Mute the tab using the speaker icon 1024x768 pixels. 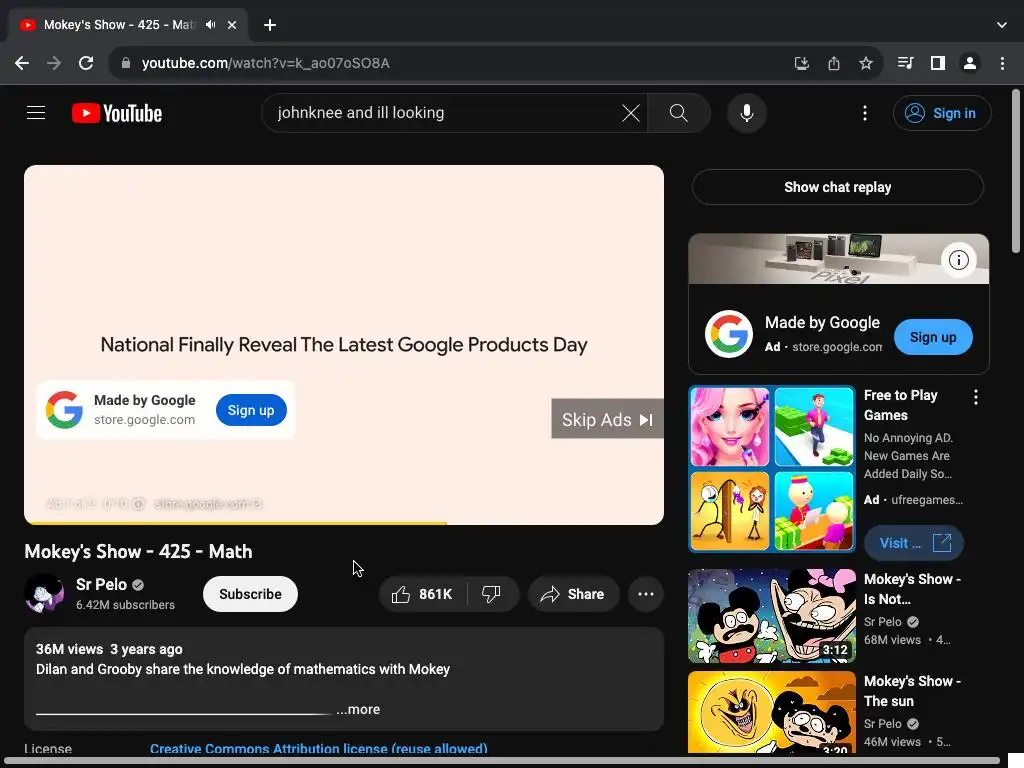tap(210, 25)
